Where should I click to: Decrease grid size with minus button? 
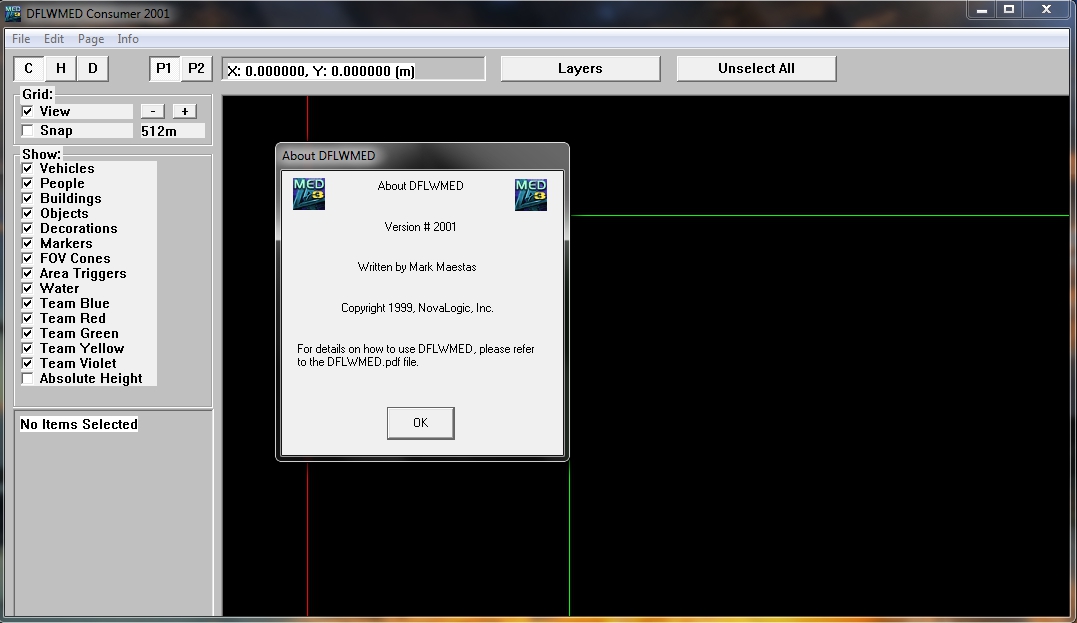[152, 111]
